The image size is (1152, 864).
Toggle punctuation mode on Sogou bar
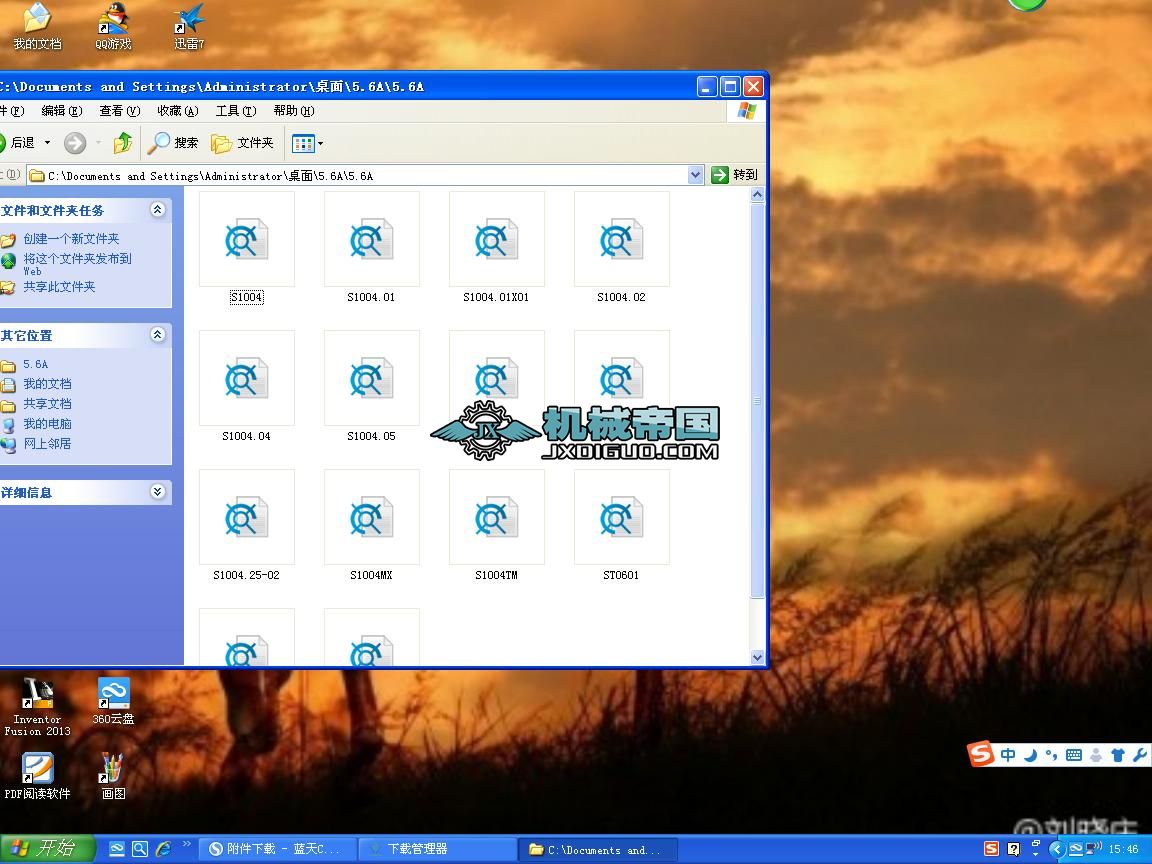click(1051, 755)
